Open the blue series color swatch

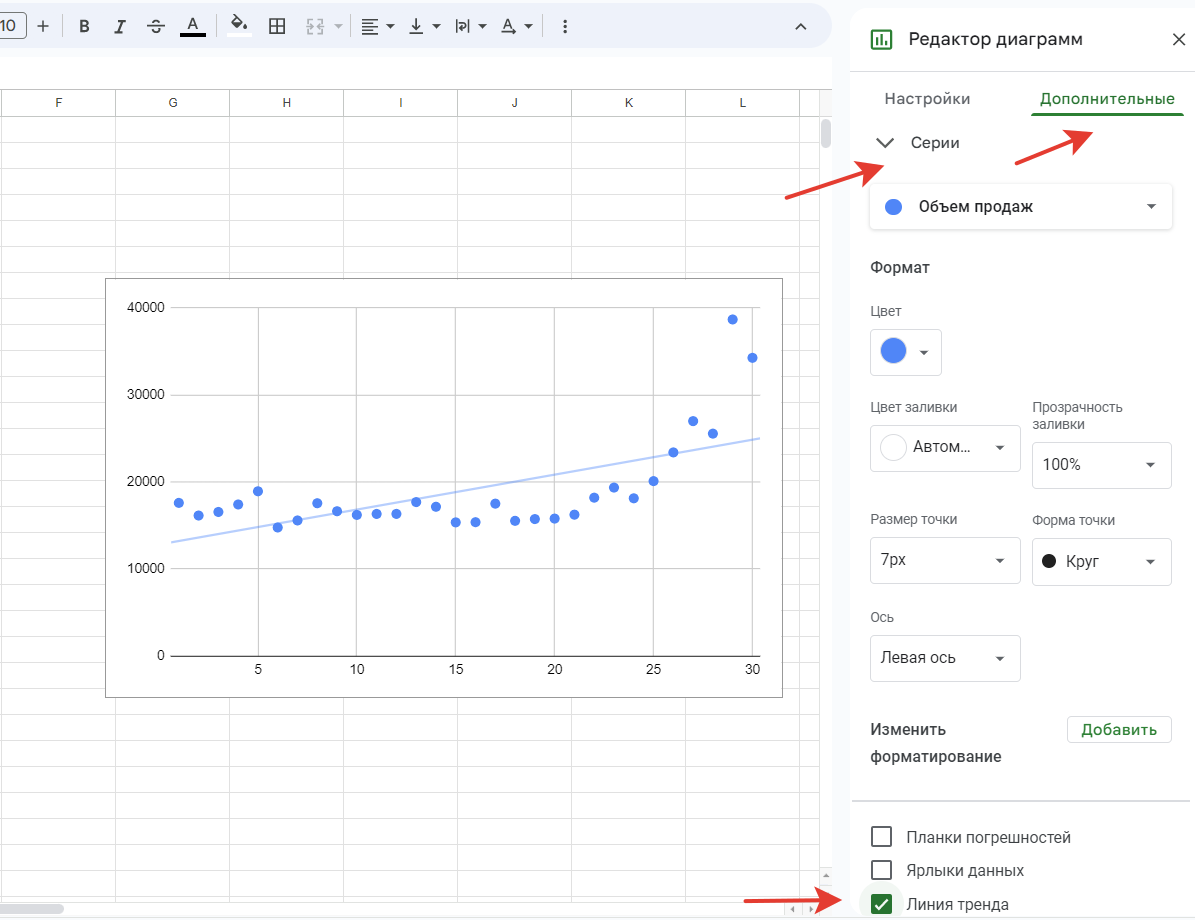point(905,352)
